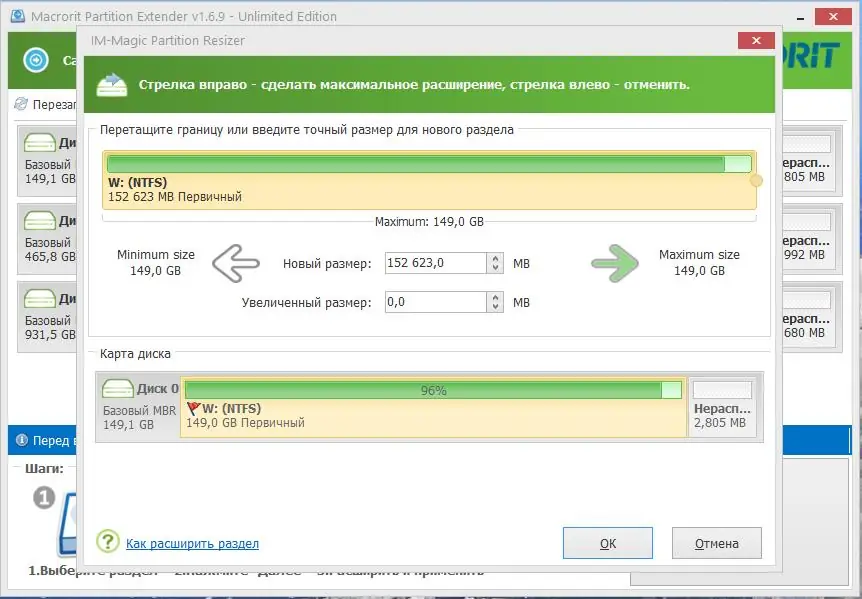Click the reload icon in the Macrorit window
The width and height of the screenshot is (862, 599).
point(21,104)
